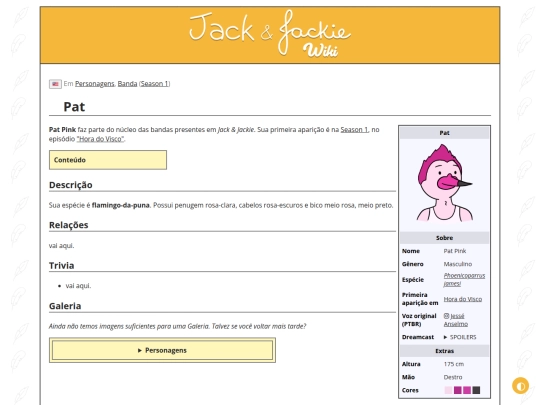Click the 'Destro' hand value
The image size is (540, 405).
[453, 377]
